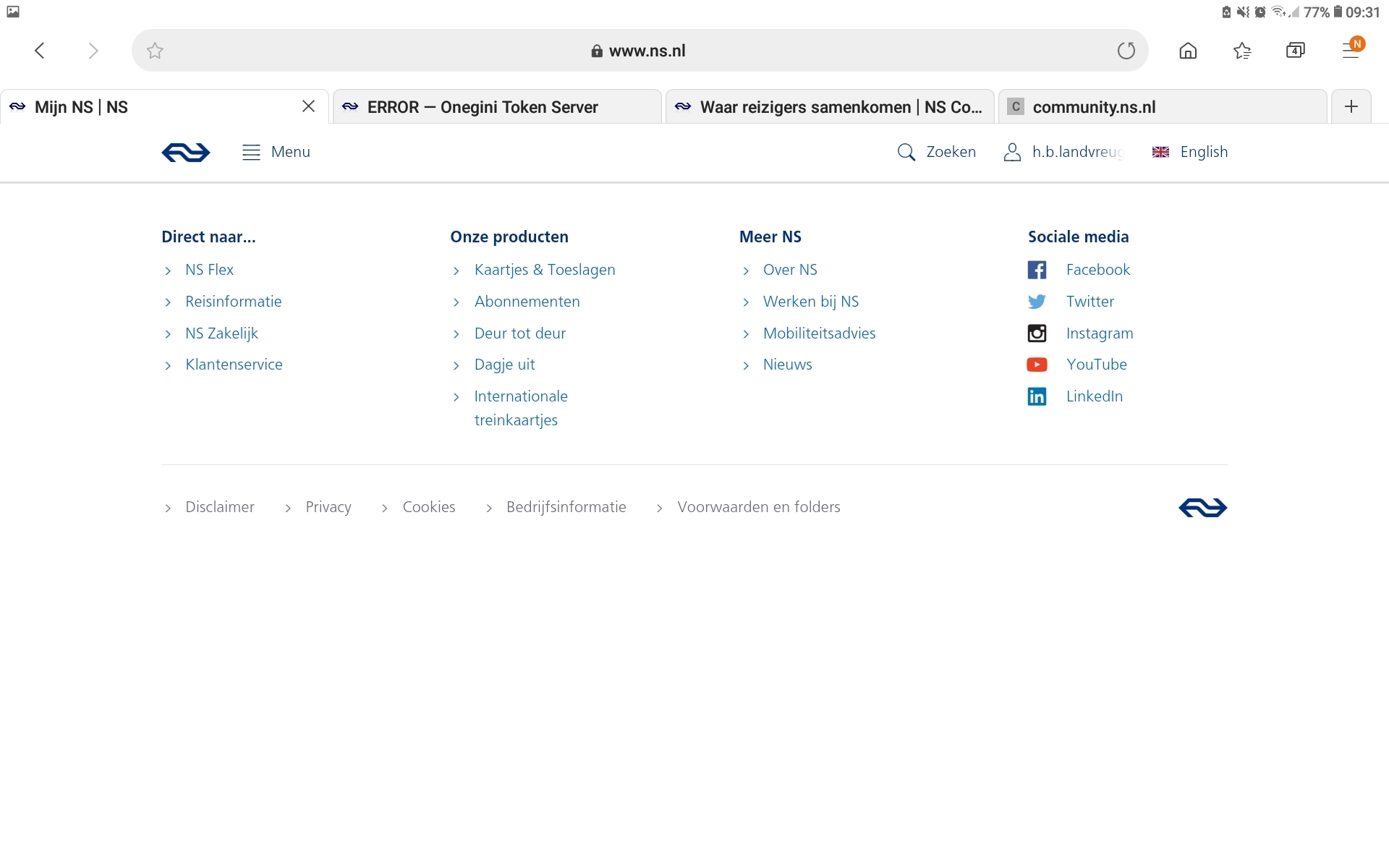Tap the 09:31 clock in status bar
The width and height of the screenshot is (1389, 868).
tap(1363, 12)
